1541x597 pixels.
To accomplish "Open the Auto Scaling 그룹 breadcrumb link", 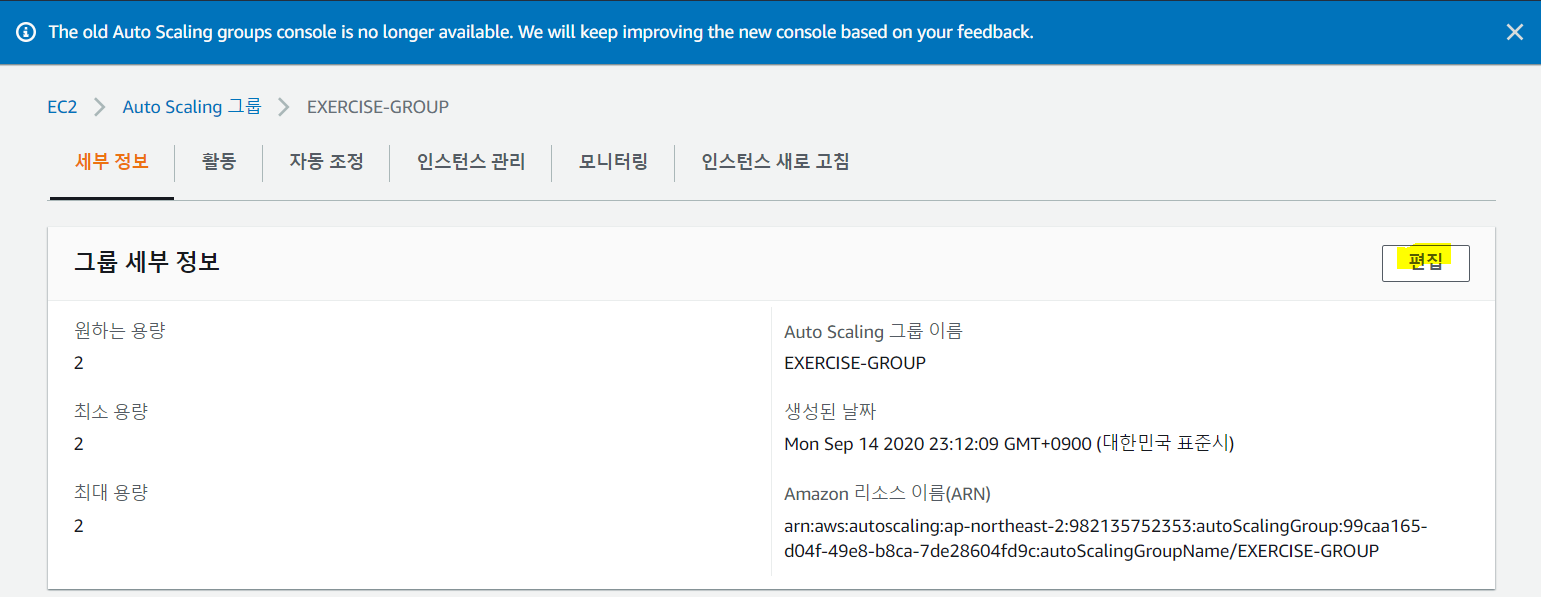I will point(192,107).
